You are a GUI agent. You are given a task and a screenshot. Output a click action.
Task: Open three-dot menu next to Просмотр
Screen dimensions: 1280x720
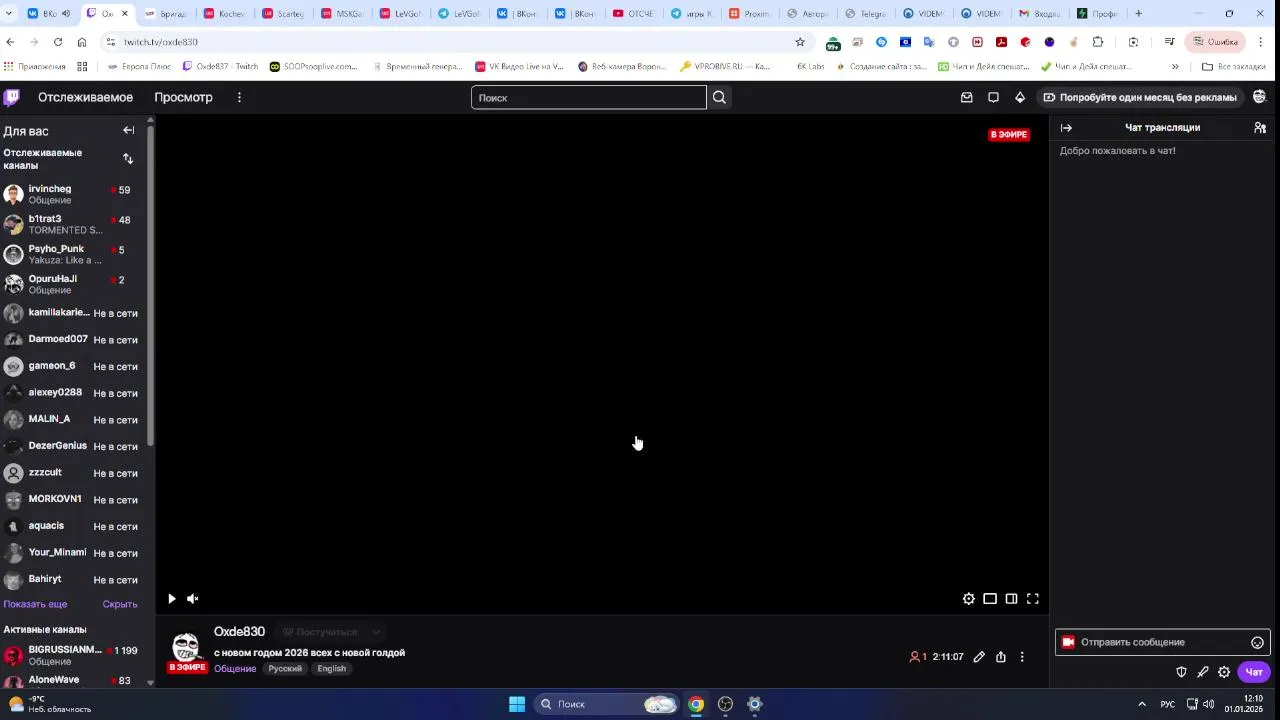(x=239, y=97)
